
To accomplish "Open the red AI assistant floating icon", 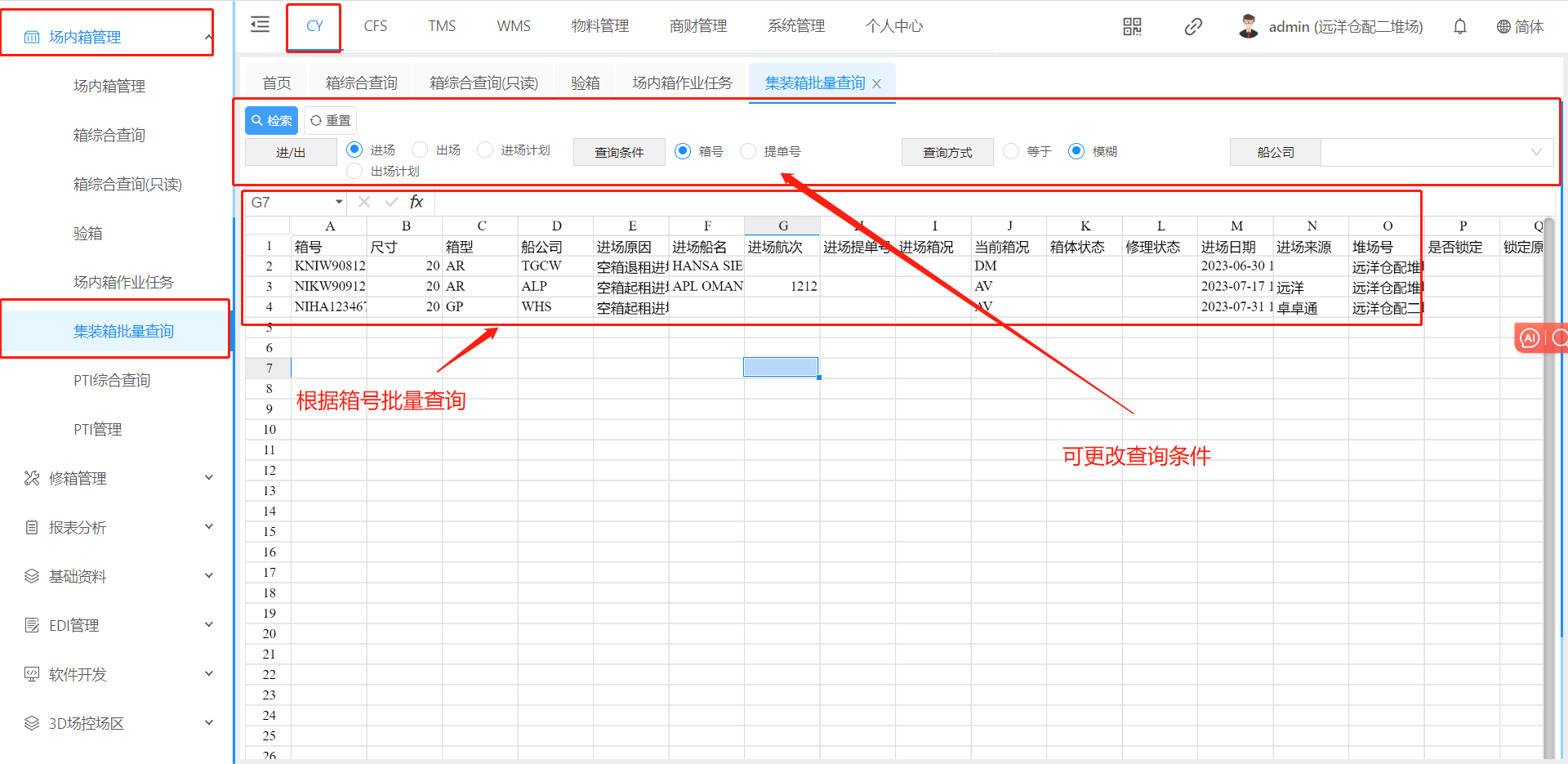I will coord(1530,337).
